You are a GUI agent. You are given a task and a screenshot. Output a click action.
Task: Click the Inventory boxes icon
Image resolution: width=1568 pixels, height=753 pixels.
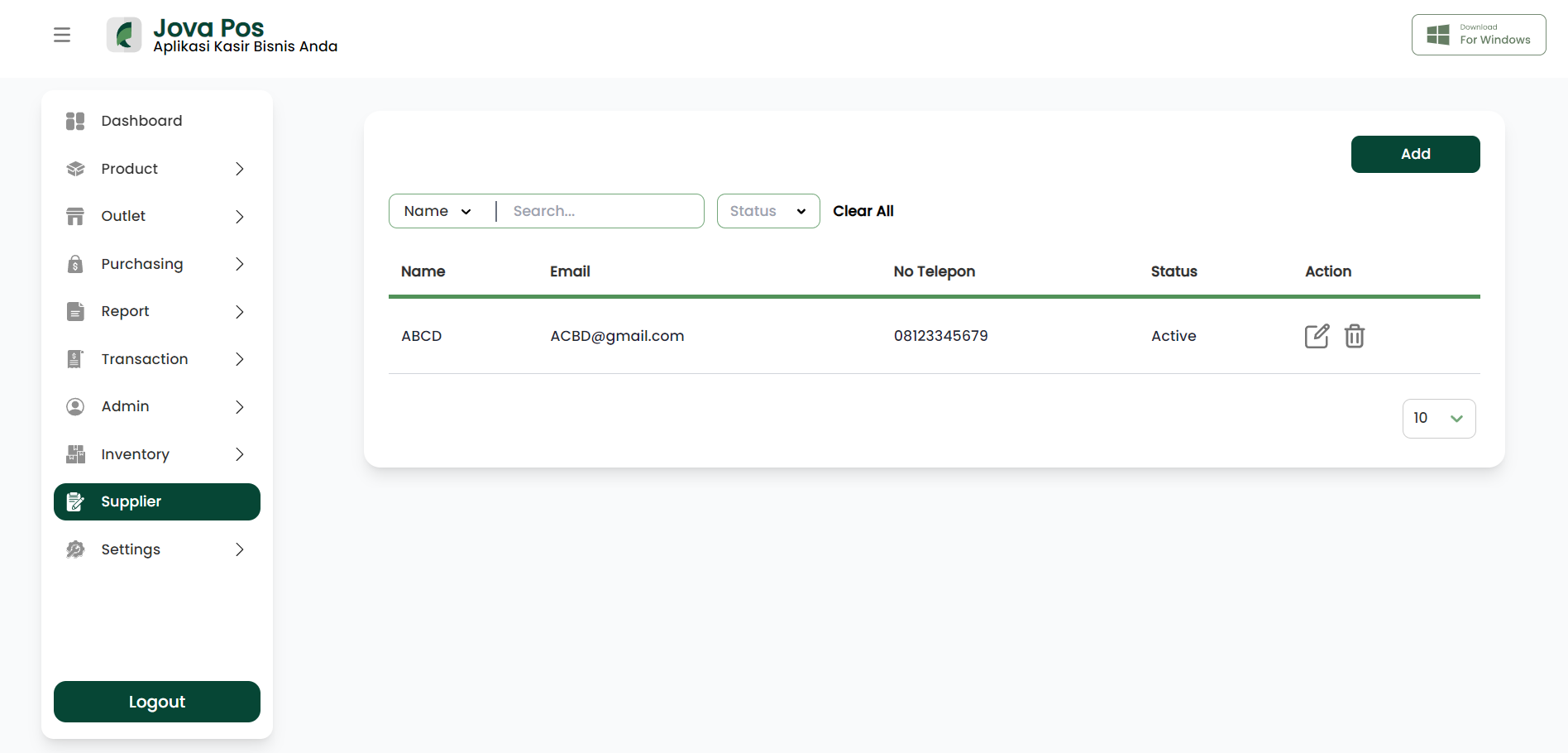click(x=75, y=454)
